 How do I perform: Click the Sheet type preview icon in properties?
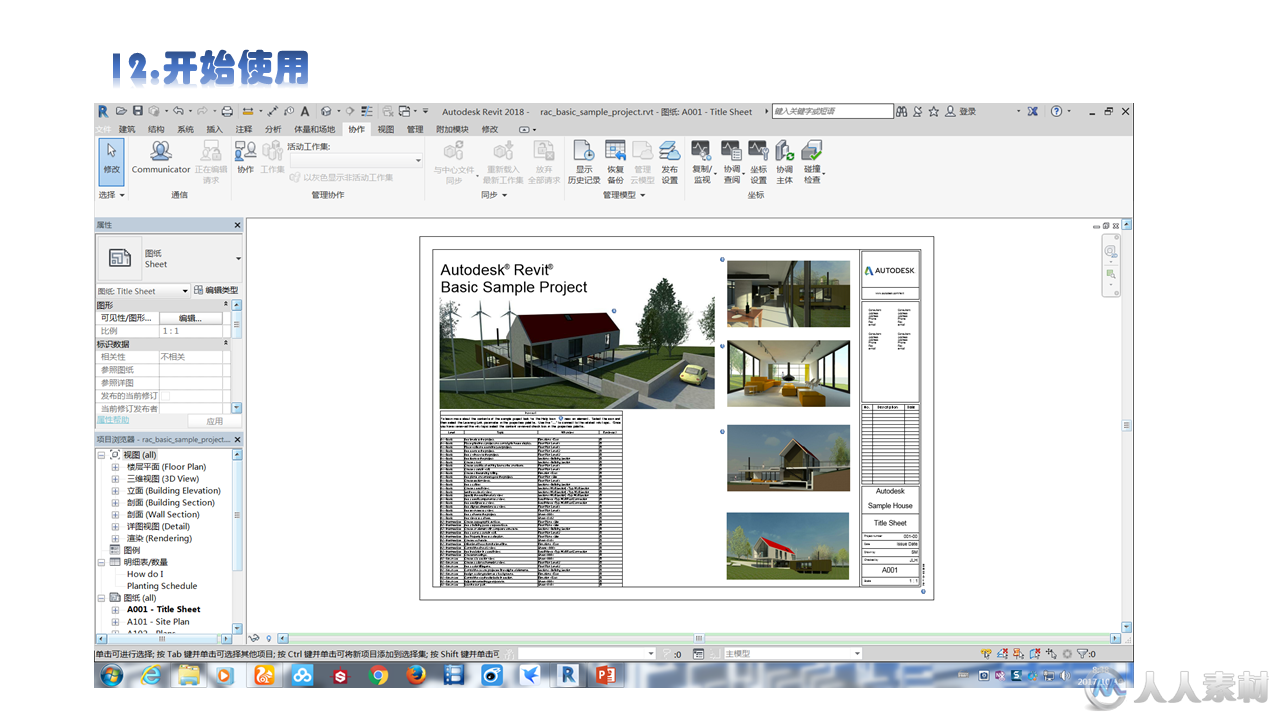coord(120,258)
